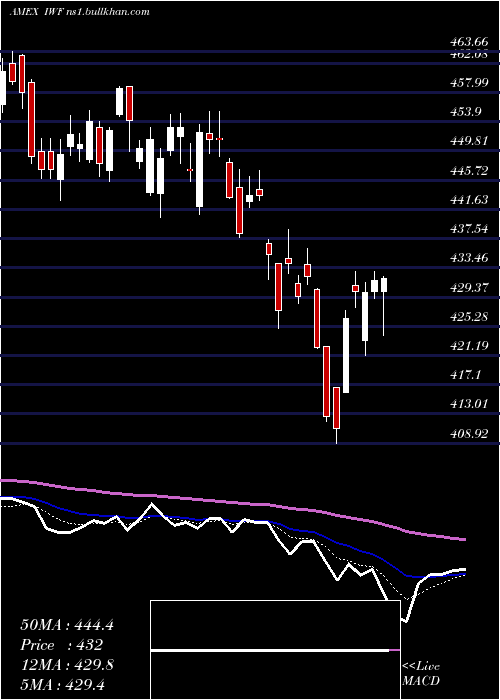Click the 421.19 price axis label
This screenshot has width=500, height=700.
(x=469, y=346)
